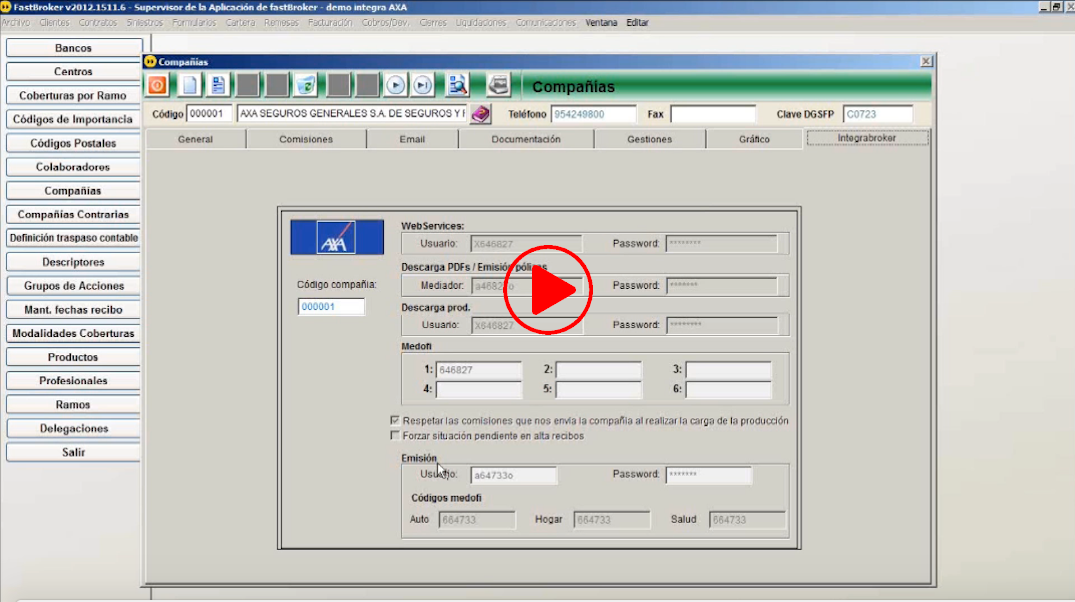Click the purple book icon beside company name
The height and width of the screenshot is (602, 1075).
pos(481,114)
